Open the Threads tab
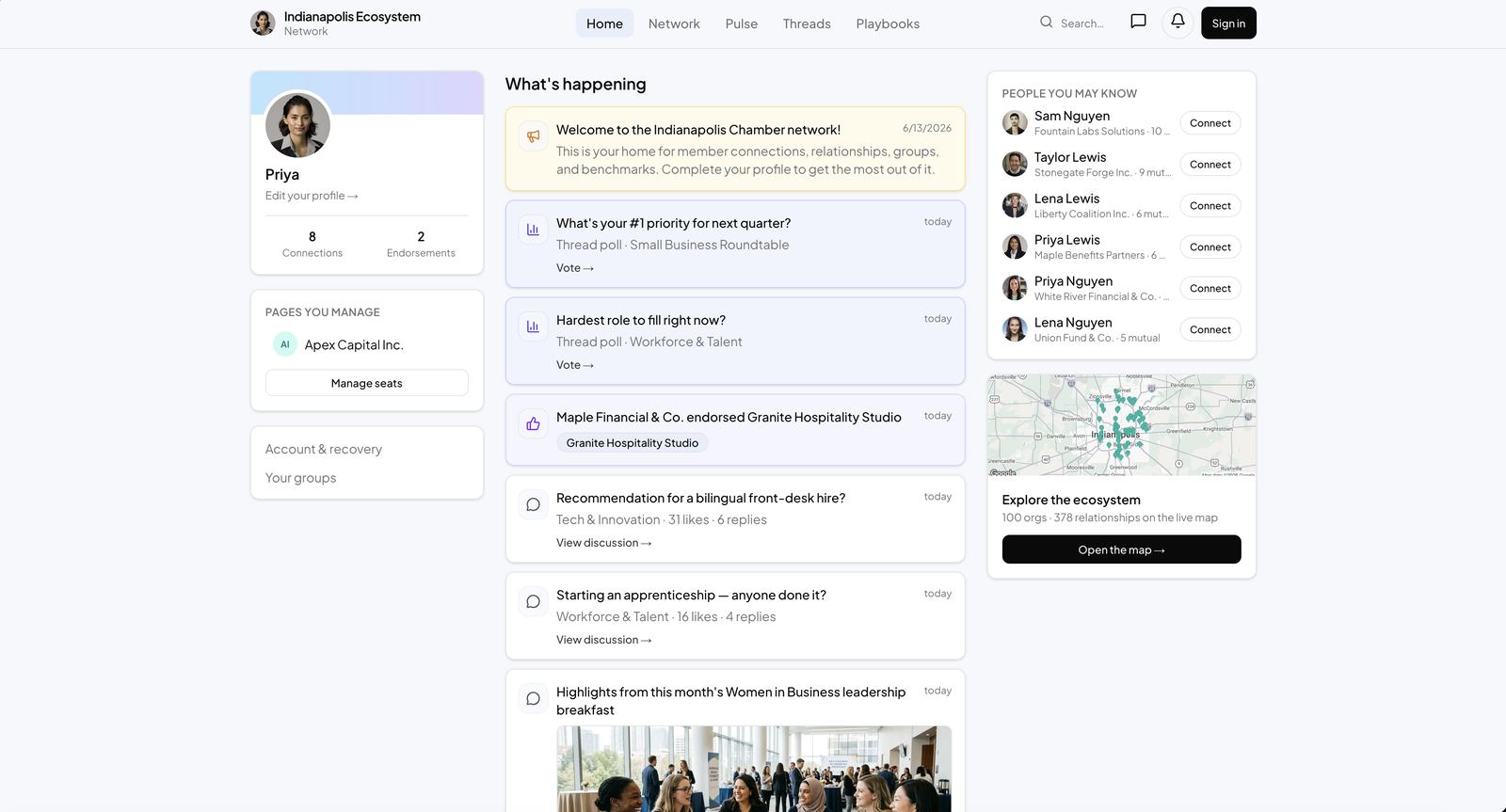Image resolution: width=1506 pixels, height=812 pixels. (807, 24)
